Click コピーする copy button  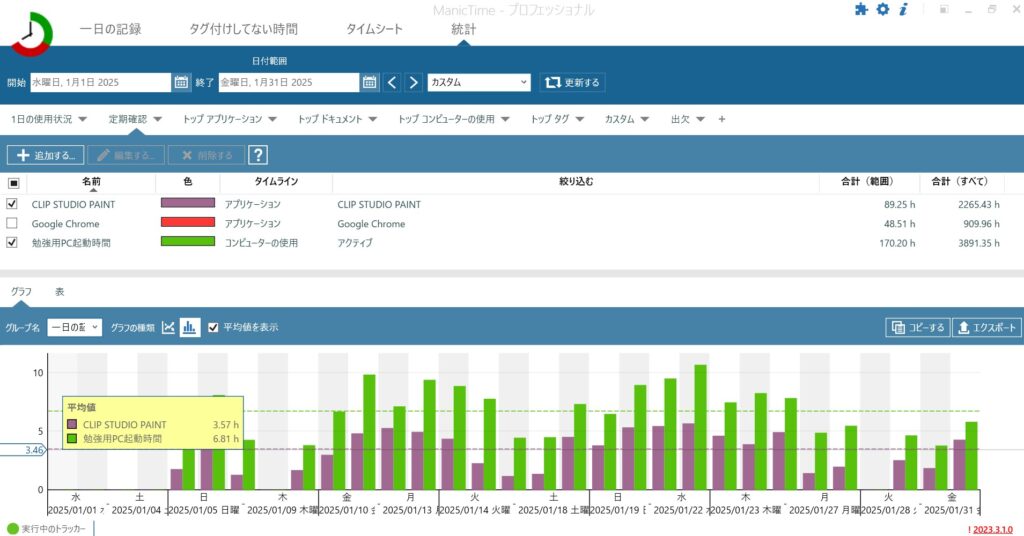coord(918,328)
